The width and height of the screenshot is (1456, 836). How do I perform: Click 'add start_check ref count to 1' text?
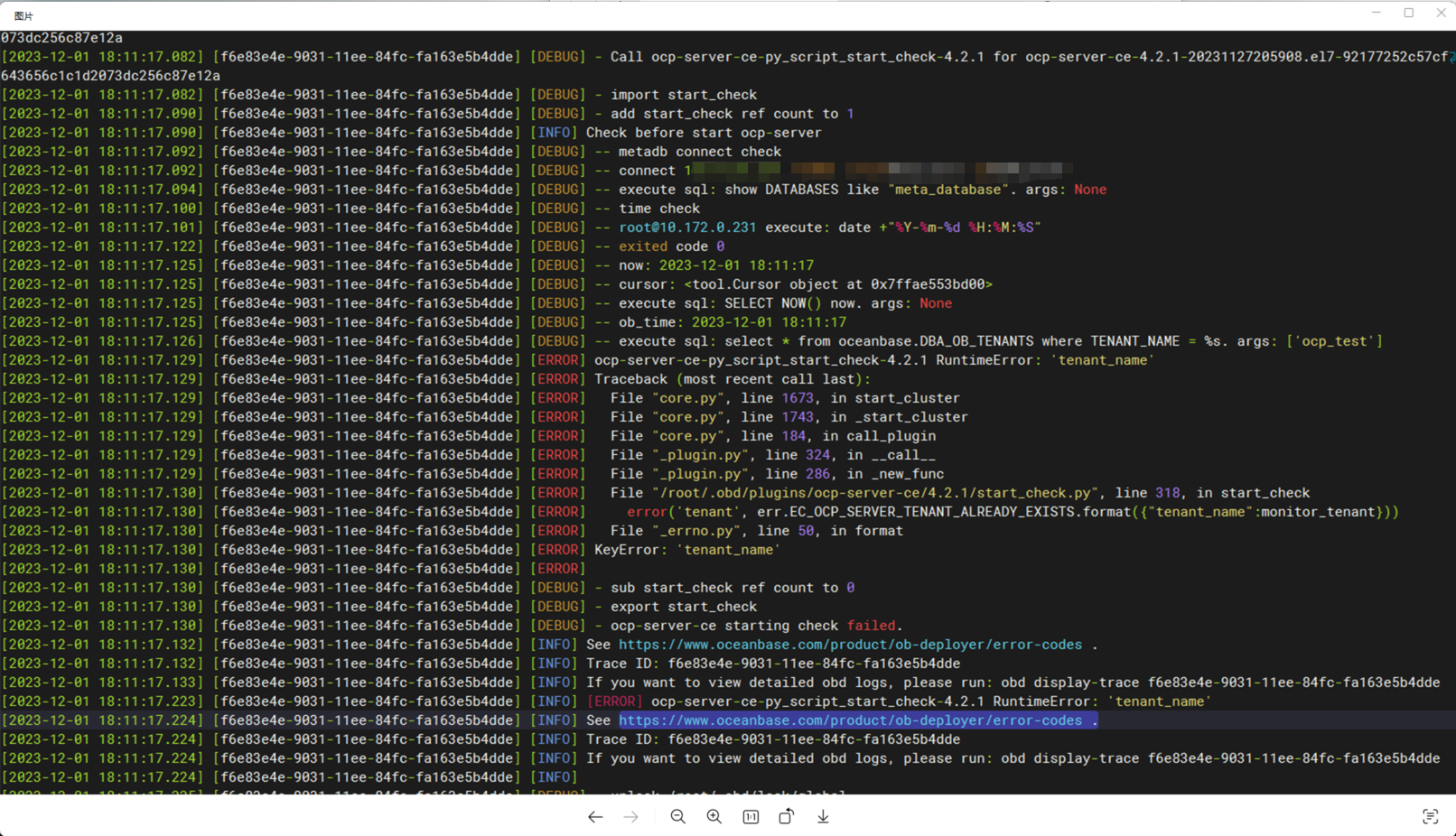coord(733,114)
